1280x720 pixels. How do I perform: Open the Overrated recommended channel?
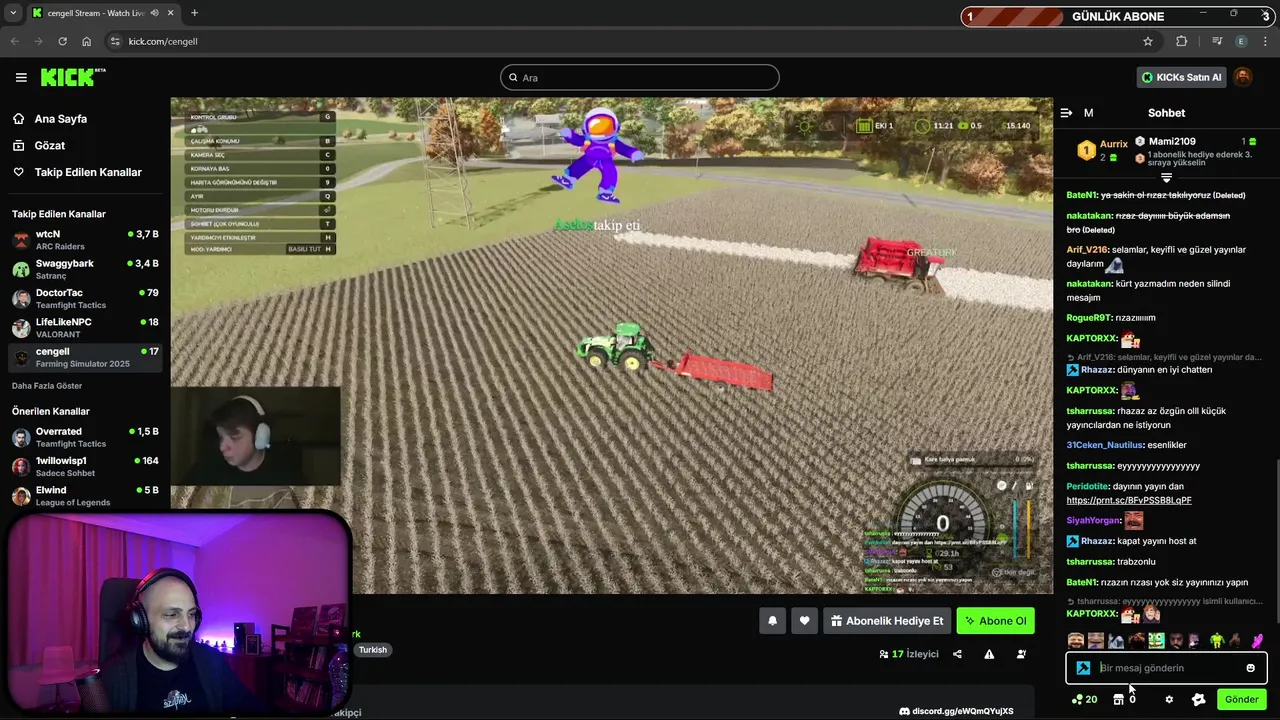[85, 437]
